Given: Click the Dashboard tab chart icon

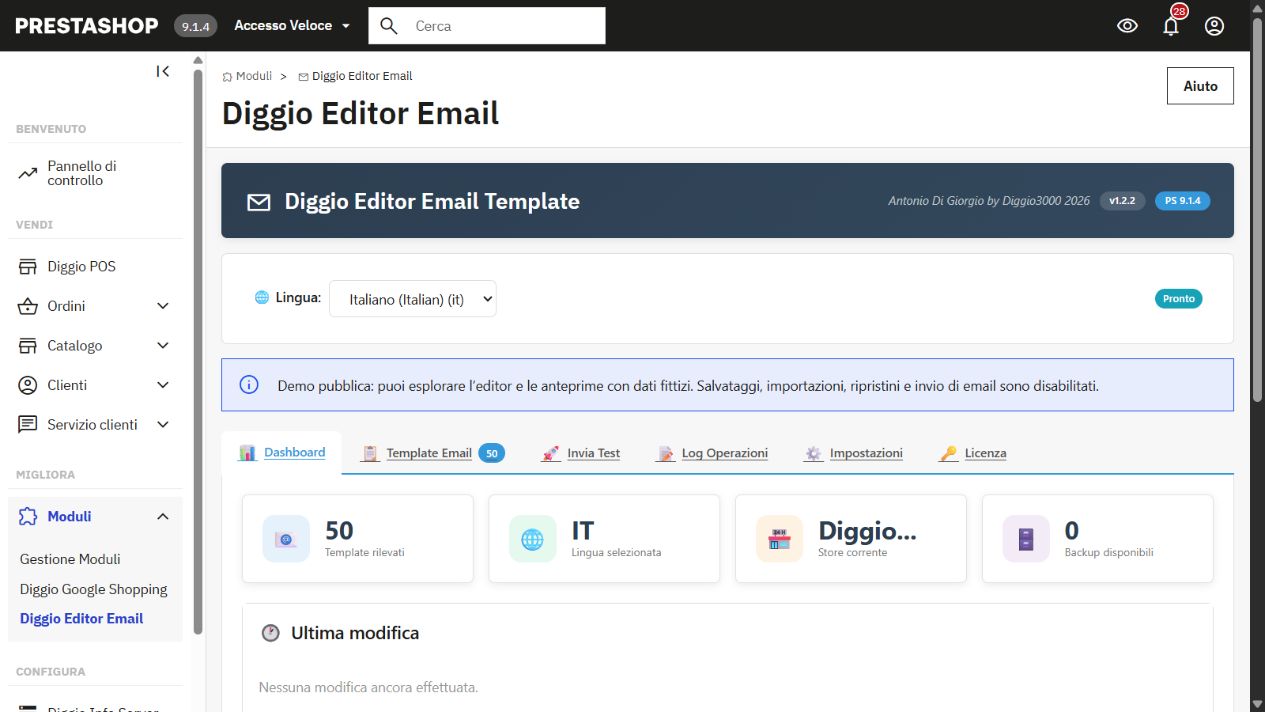Looking at the screenshot, I should pyautogui.click(x=248, y=453).
